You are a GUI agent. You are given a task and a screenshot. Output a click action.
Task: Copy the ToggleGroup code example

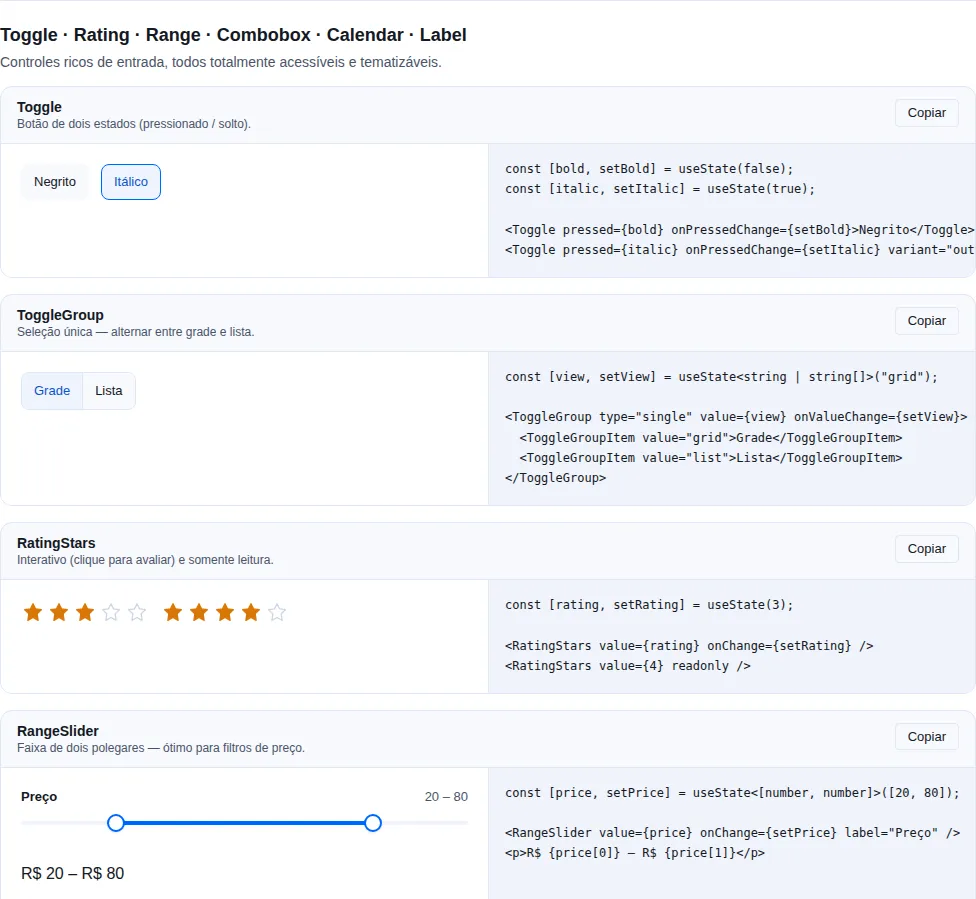pyautogui.click(x=926, y=321)
